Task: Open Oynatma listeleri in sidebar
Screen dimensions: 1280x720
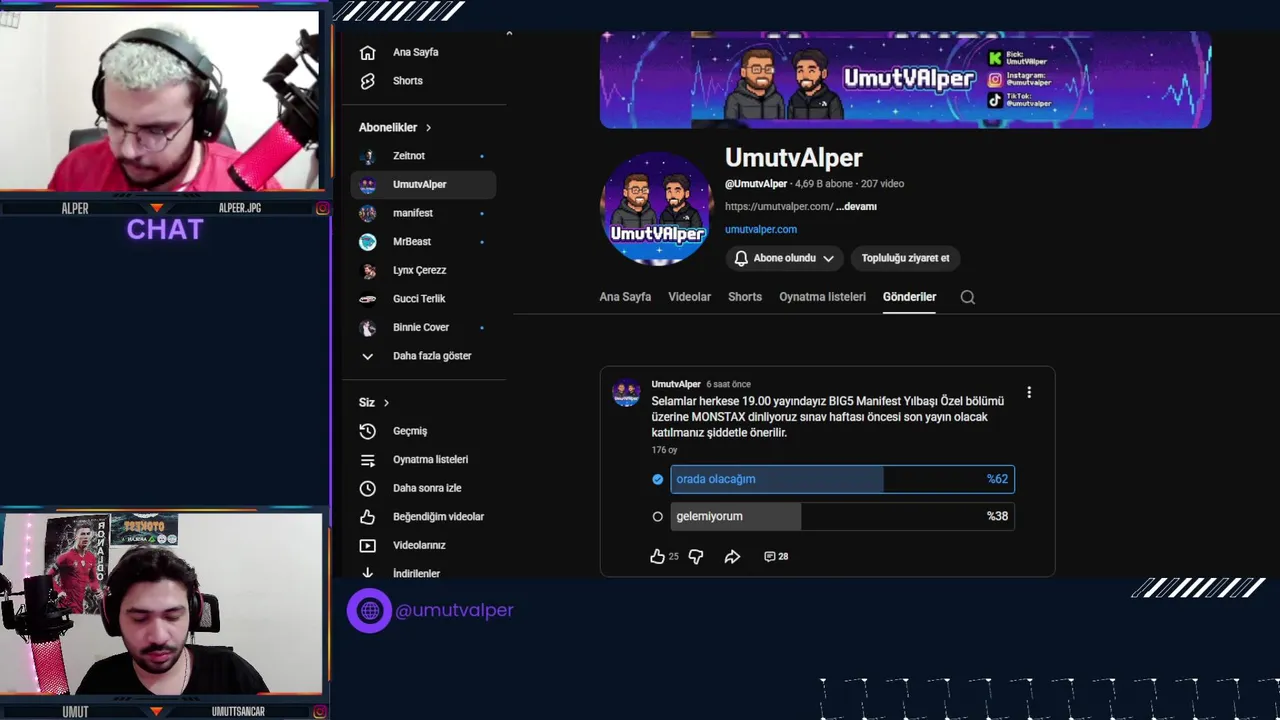Action: [x=423, y=460]
